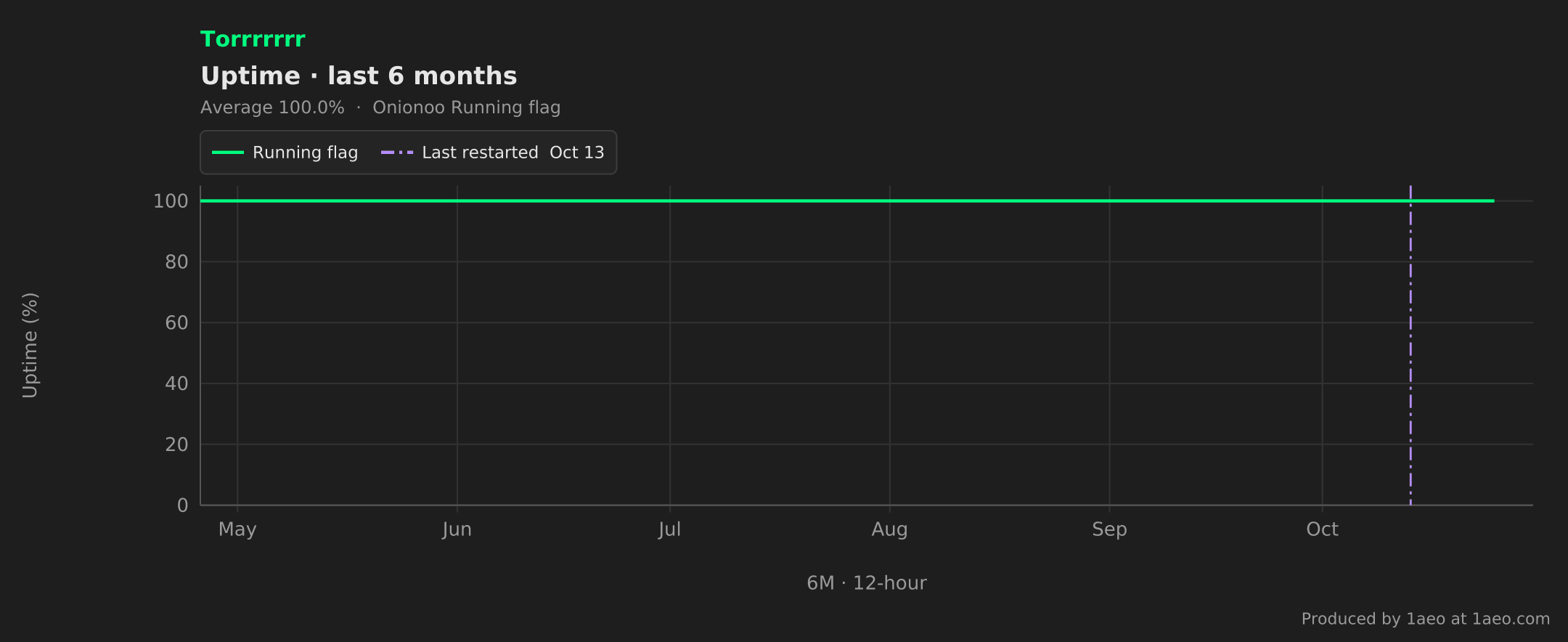Click the "Uptime (%)" vertical axis label
Image resolution: width=1568 pixels, height=642 pixels.
point(30,345)
